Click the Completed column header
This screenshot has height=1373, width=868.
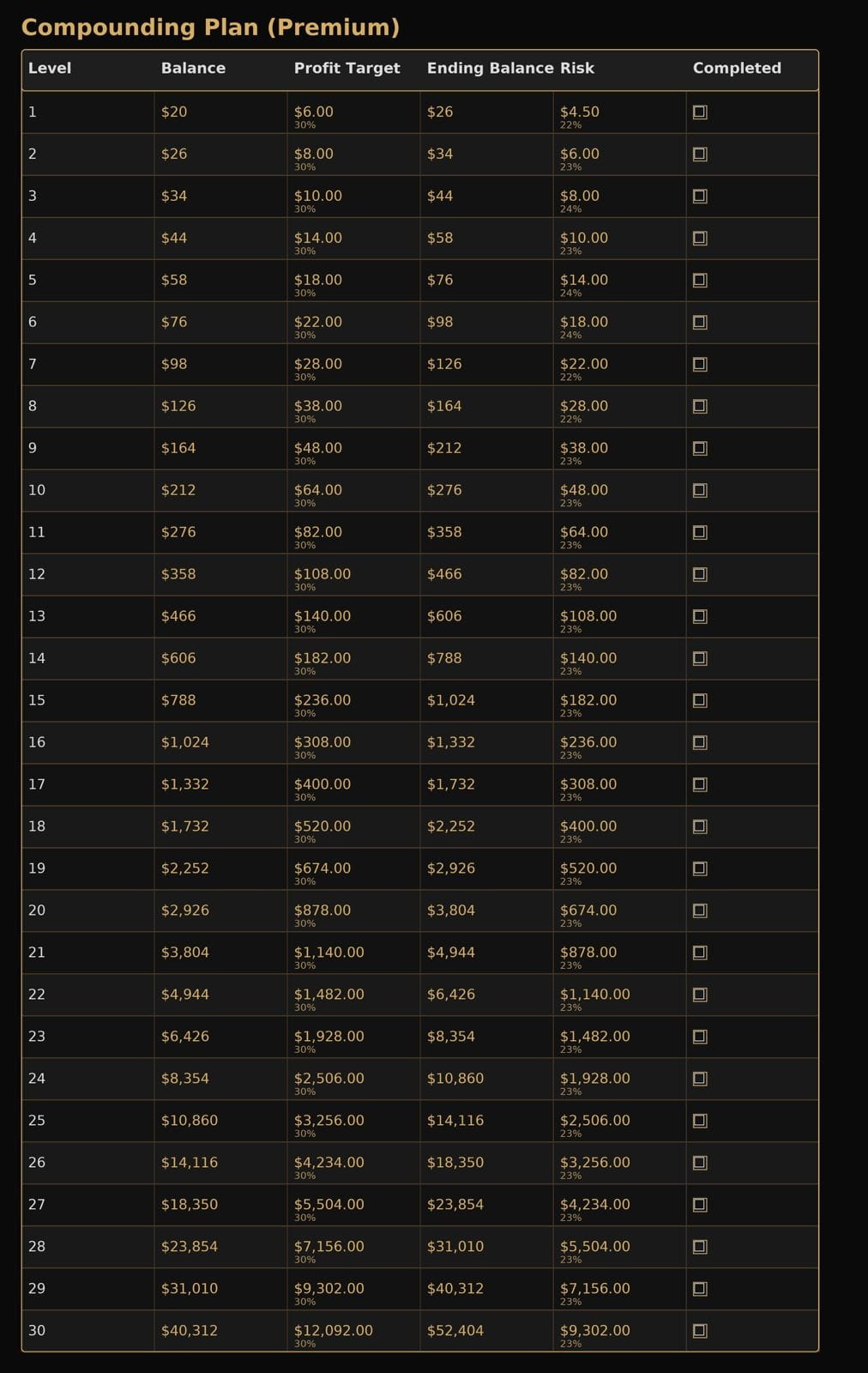point(737,69)
